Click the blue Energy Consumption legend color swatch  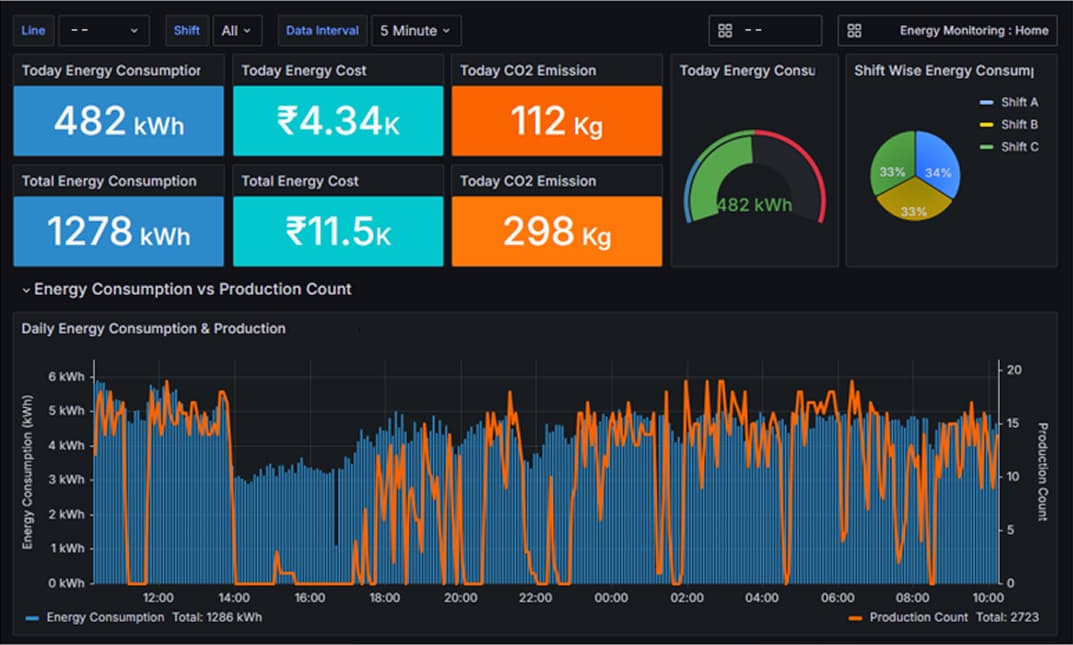[x=31, y=617]
